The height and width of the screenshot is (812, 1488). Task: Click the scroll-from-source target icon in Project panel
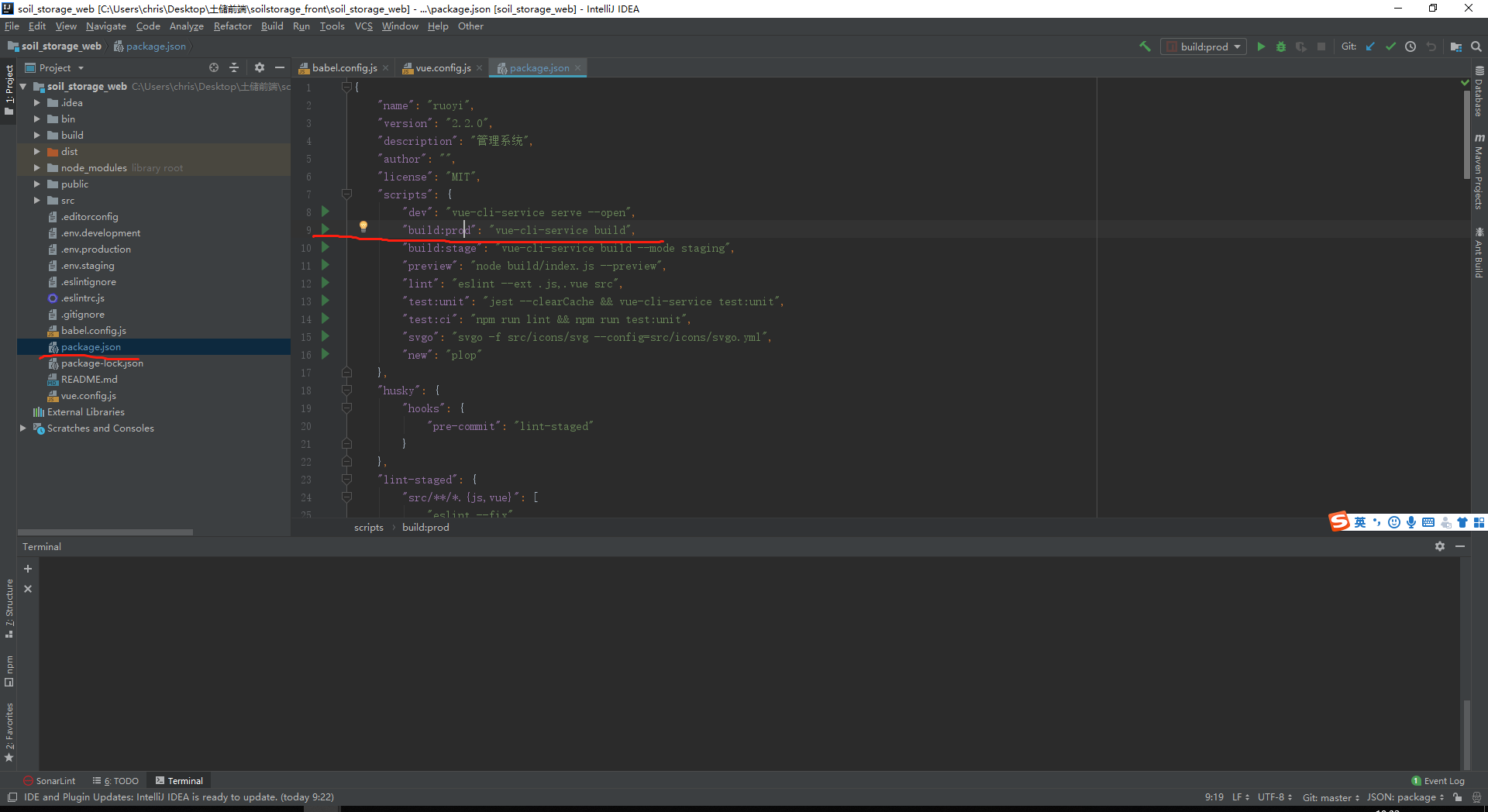[214, 68]
